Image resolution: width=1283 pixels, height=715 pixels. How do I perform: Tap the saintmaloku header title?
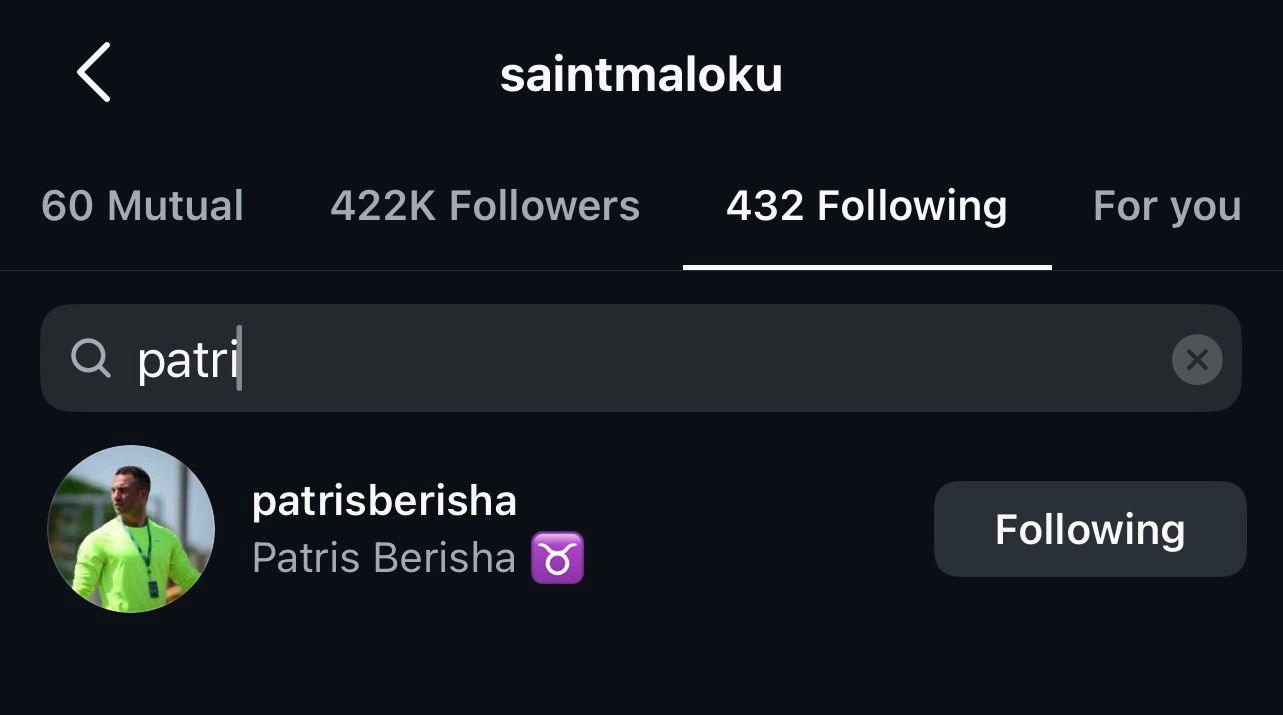(641, 75)
